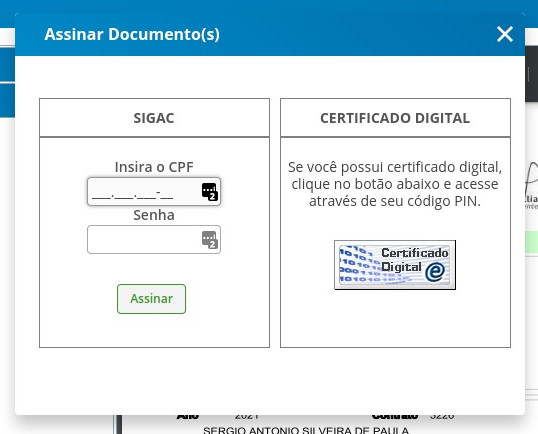The width and height of the screenshot is (538, 434).
Task: Click the blue 'e' logo on certificate button
Action: [x=435, y=272]
